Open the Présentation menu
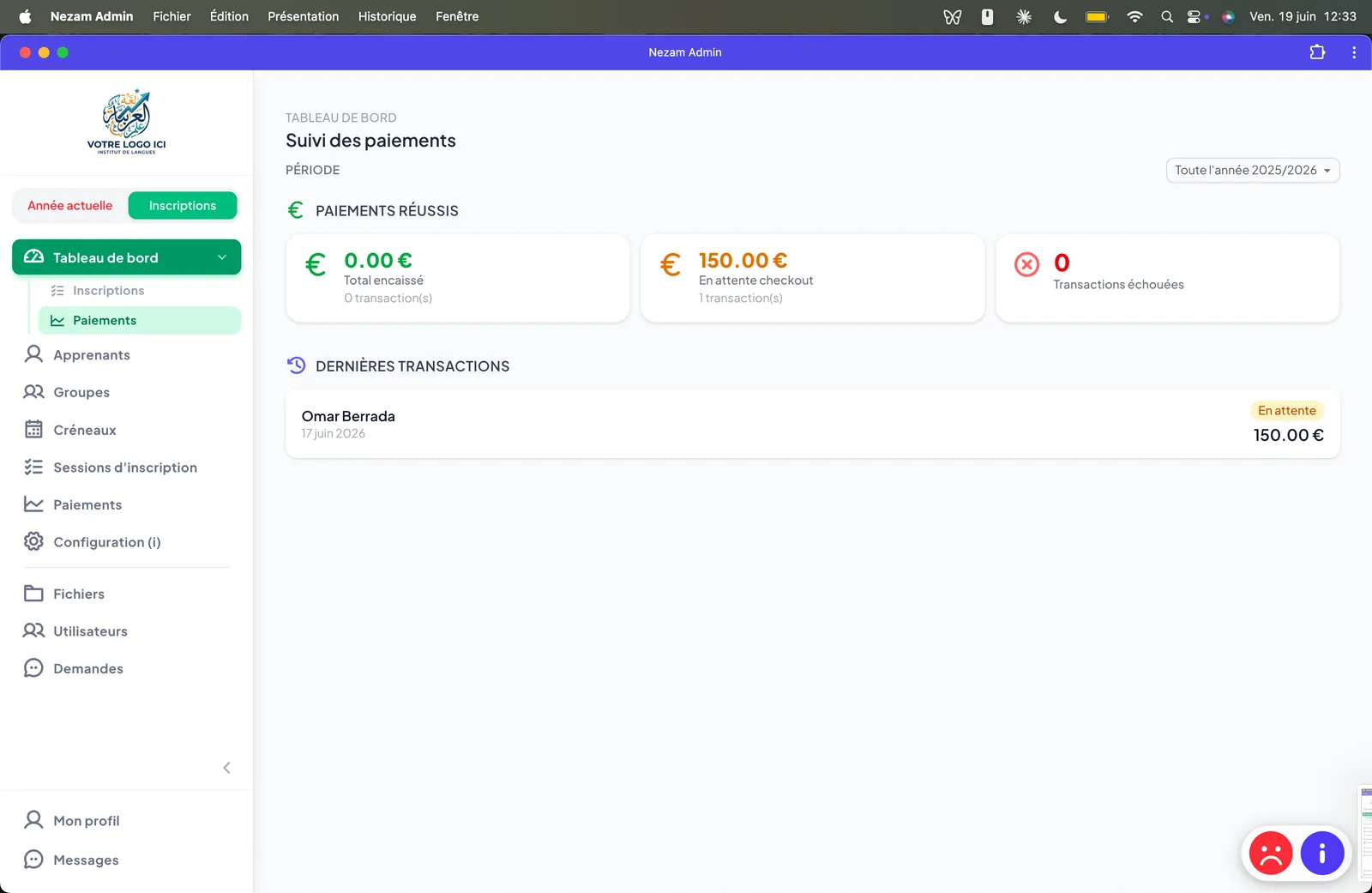The width and height of the screenshot is (1372, 893). click(x=304, y=16)
